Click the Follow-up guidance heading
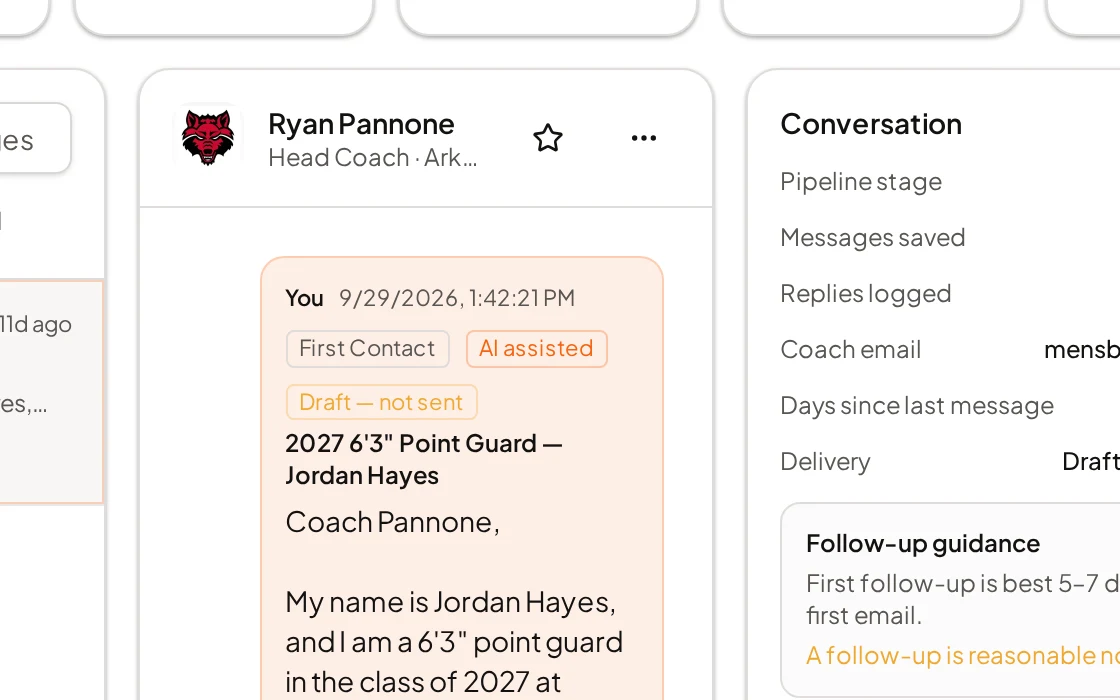1120x700 pixels. (923, 544)
